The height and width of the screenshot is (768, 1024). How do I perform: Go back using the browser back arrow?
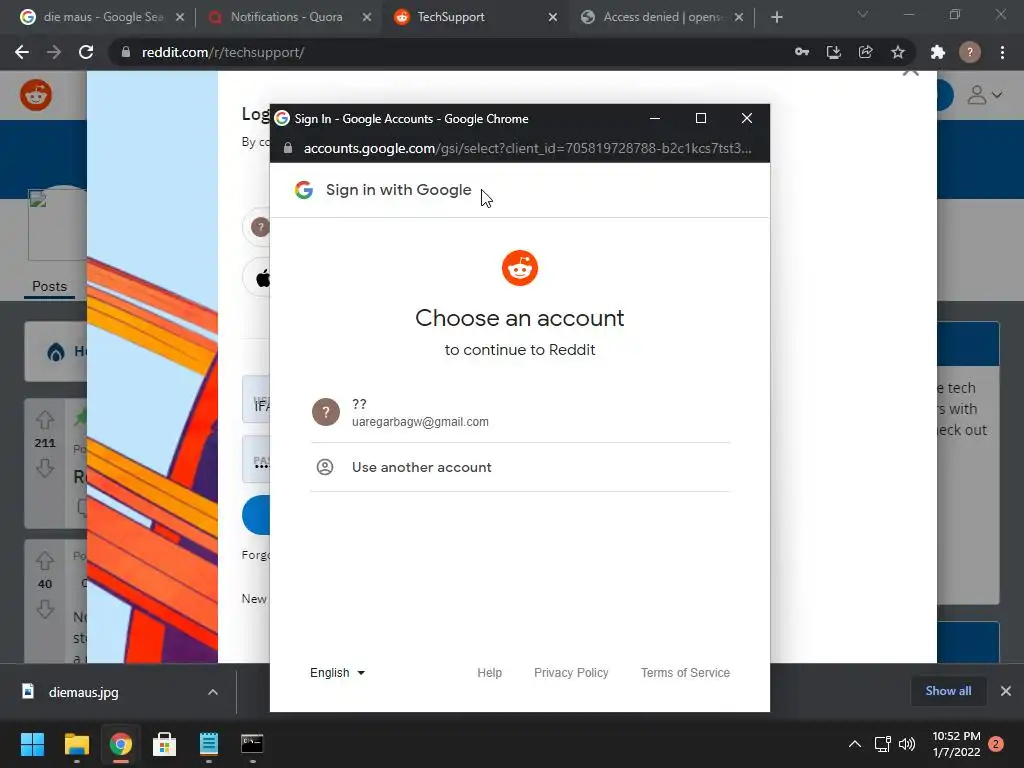coord(22,52)
